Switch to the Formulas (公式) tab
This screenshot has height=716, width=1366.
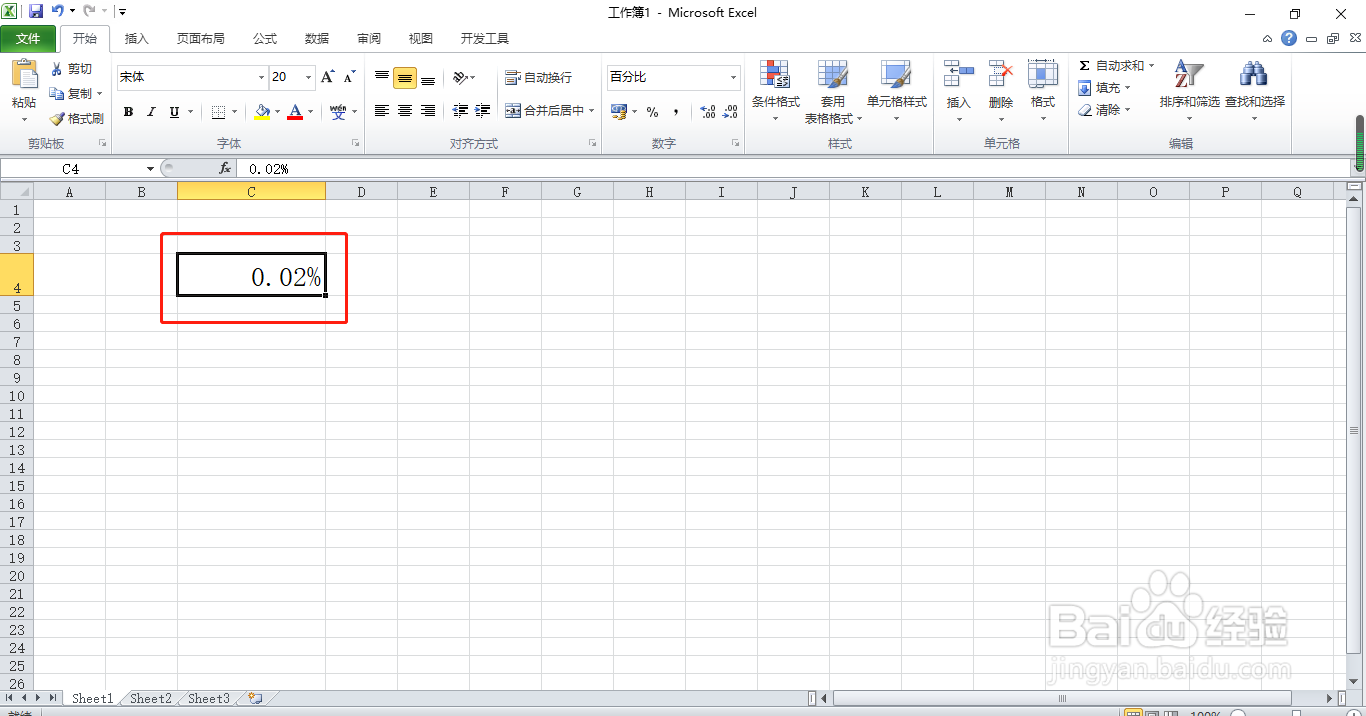[x=265, y=39]
